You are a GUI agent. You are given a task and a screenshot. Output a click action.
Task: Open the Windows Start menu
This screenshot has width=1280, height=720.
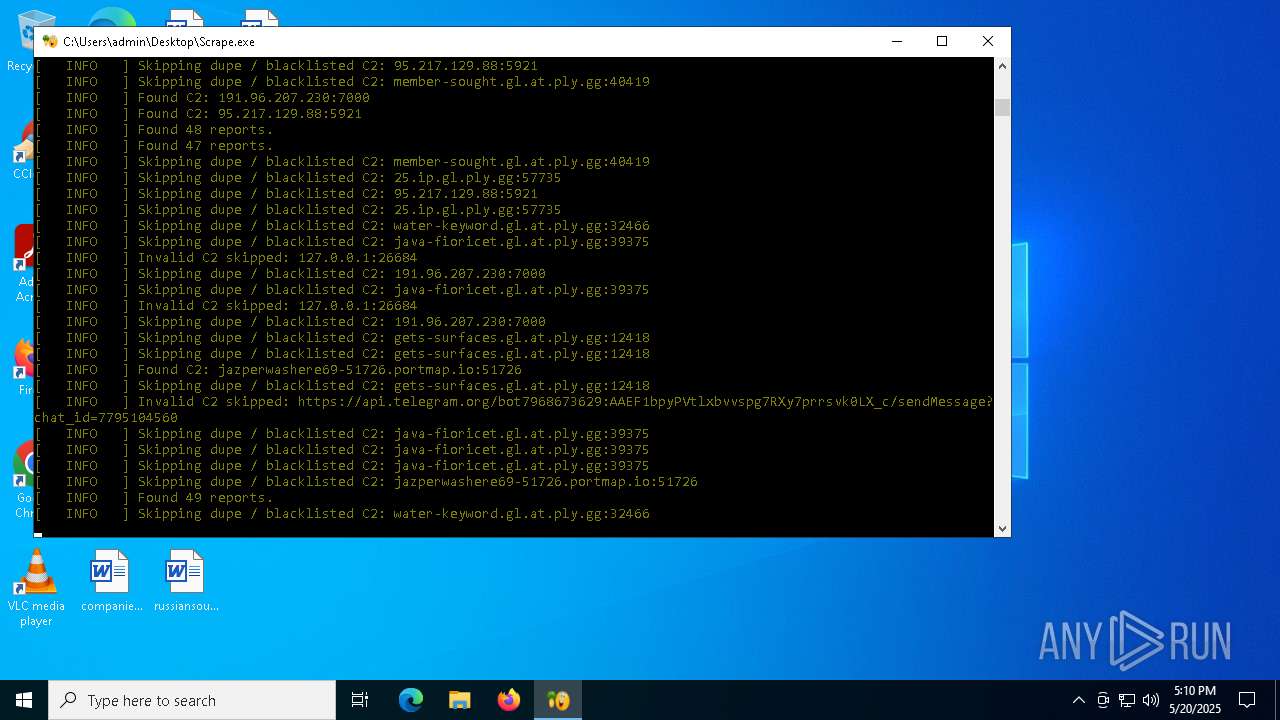24,700
